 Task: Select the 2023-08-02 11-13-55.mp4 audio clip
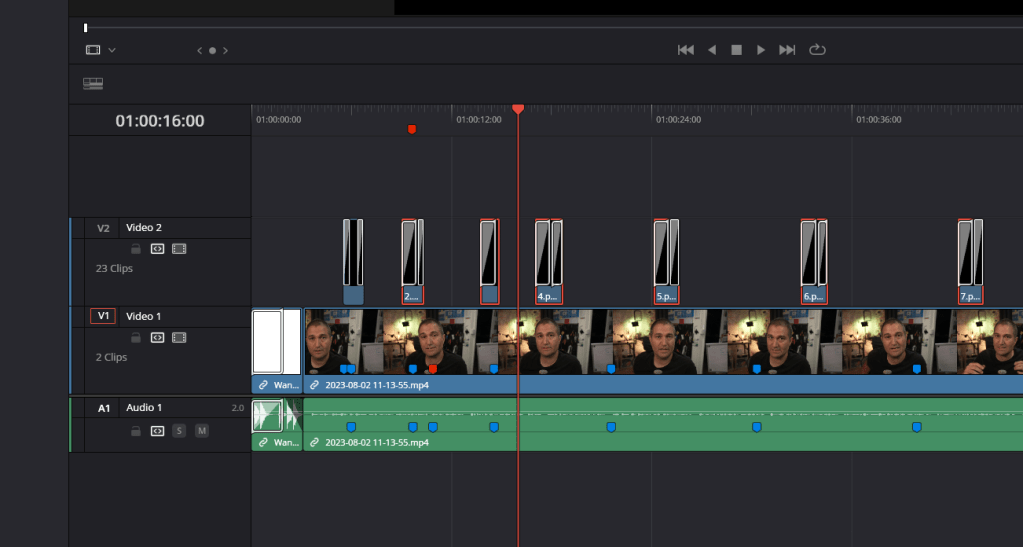tap(663, 424)
